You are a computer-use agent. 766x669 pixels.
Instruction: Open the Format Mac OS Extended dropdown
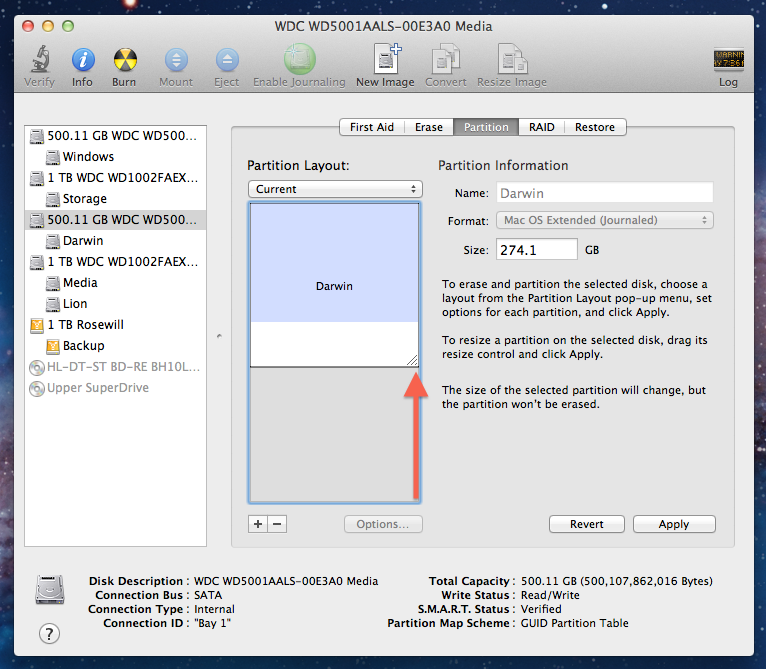[x=605, y=220]
